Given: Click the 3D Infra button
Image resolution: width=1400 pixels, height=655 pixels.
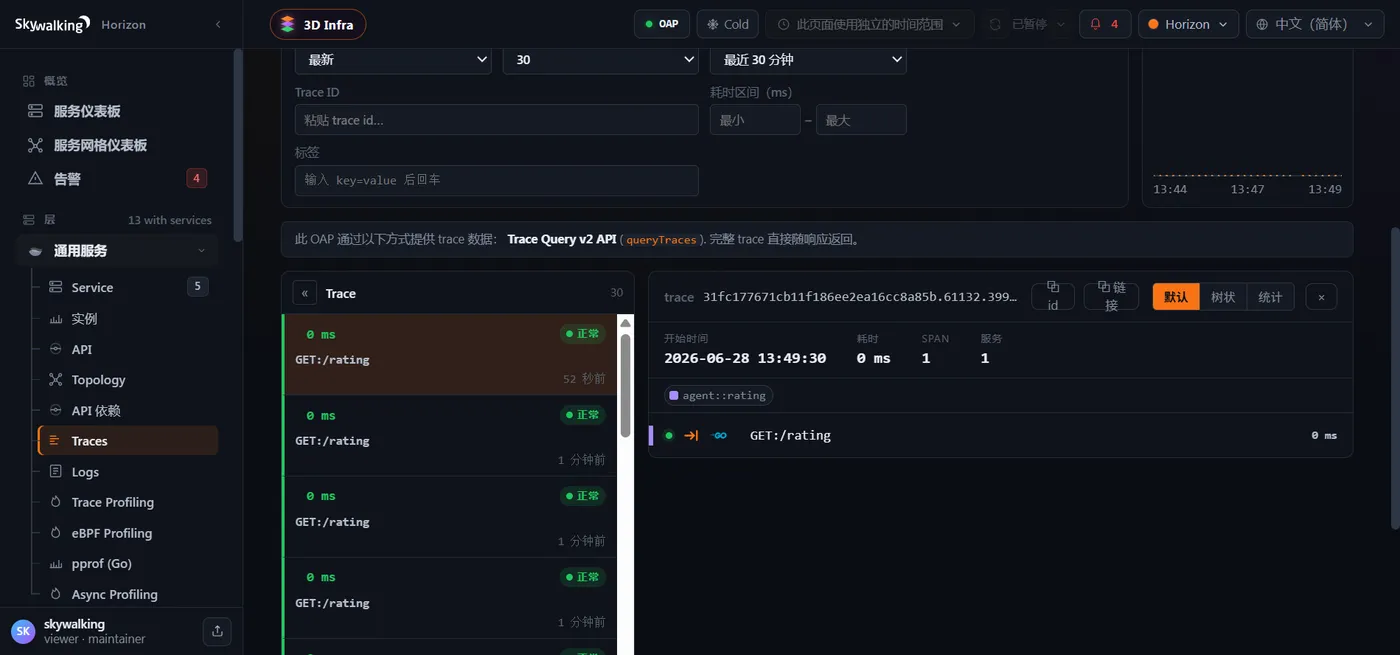Looking at the screenshot, I should [x=318, y=24].
